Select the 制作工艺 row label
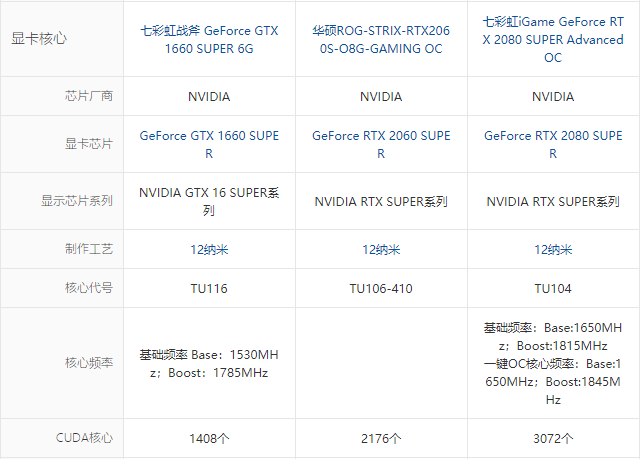 [x=88, y=250]
